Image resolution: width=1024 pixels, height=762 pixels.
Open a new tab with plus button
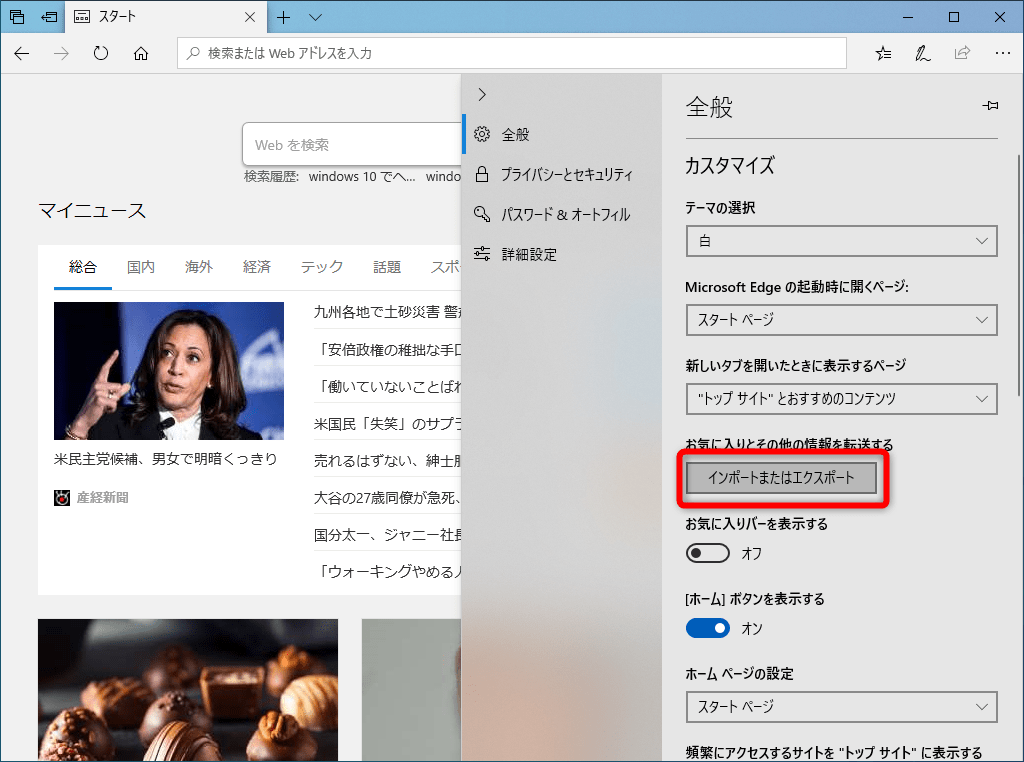283,17
